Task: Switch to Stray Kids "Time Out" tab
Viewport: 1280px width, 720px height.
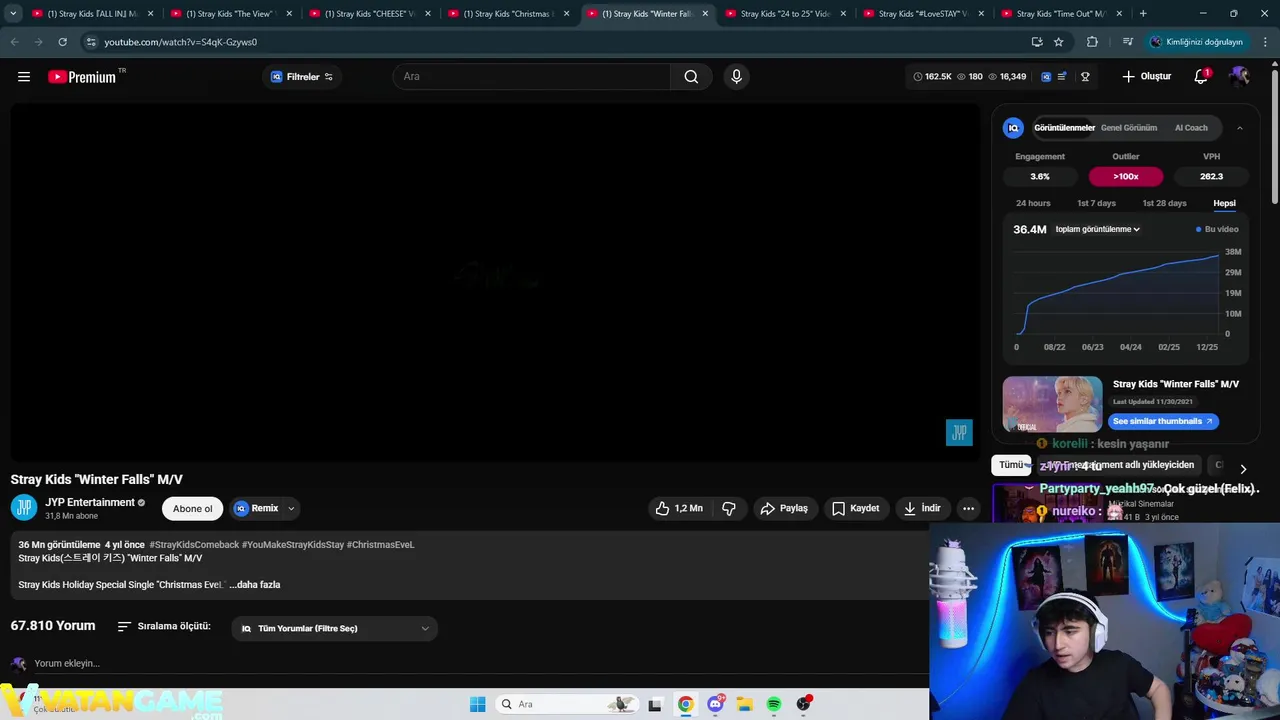Action: [1063, 14]
